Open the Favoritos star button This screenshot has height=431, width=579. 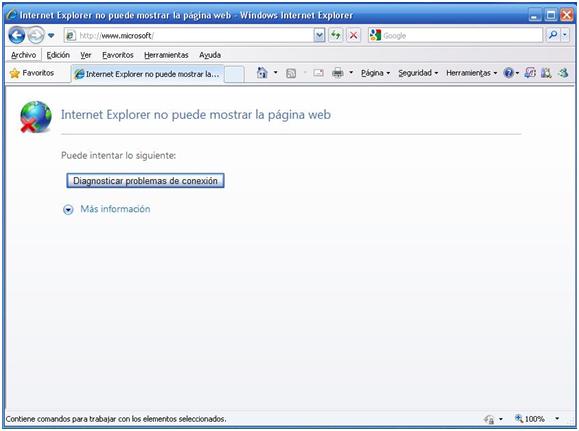click(x=32, y=73)
